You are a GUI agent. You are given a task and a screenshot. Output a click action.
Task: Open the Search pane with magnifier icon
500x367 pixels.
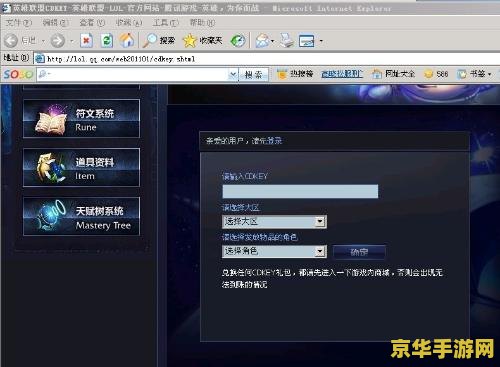click(150, 40)
